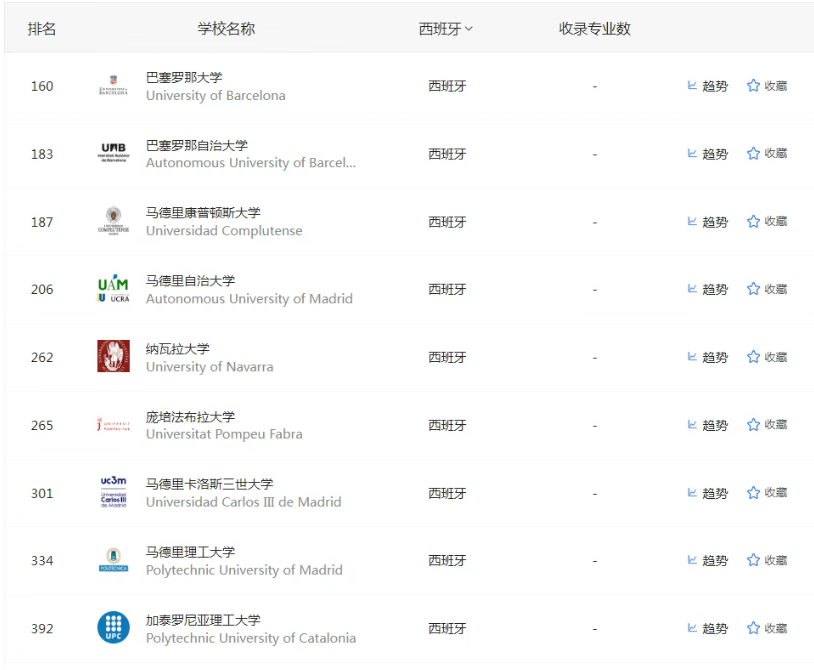The height and width of the screenshot is (670, 814).
Task: Click rank number 187
Action: click(42, 222)
